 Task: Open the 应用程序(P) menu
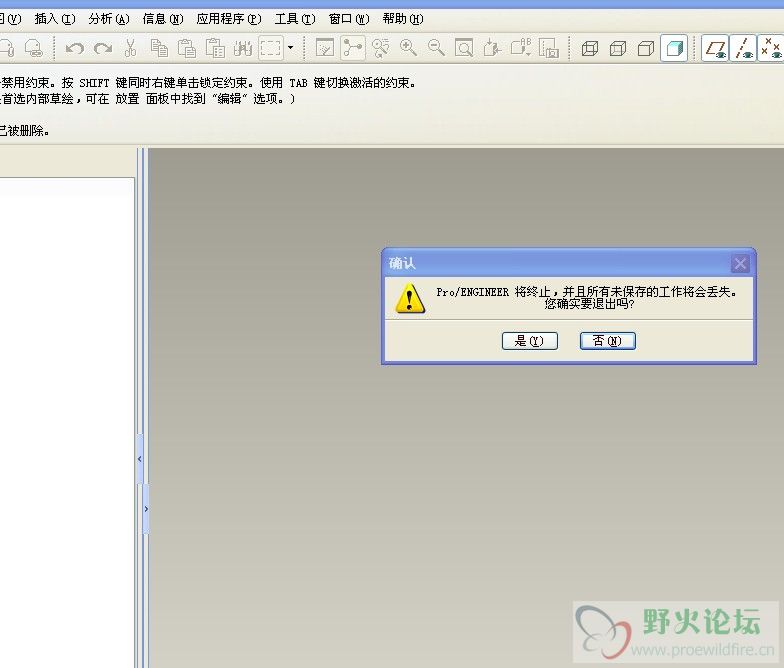(229, 19)
